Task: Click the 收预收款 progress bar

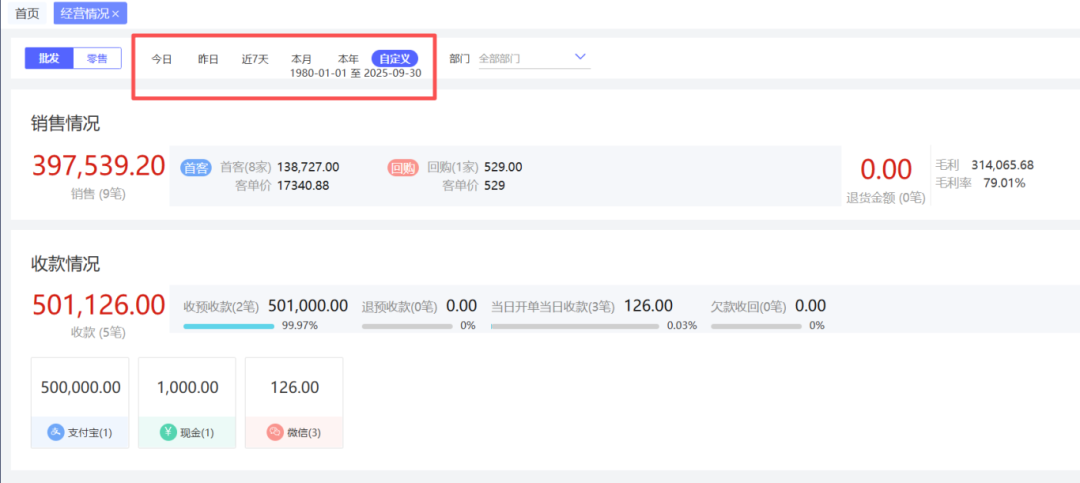Action: pos(229,326)
